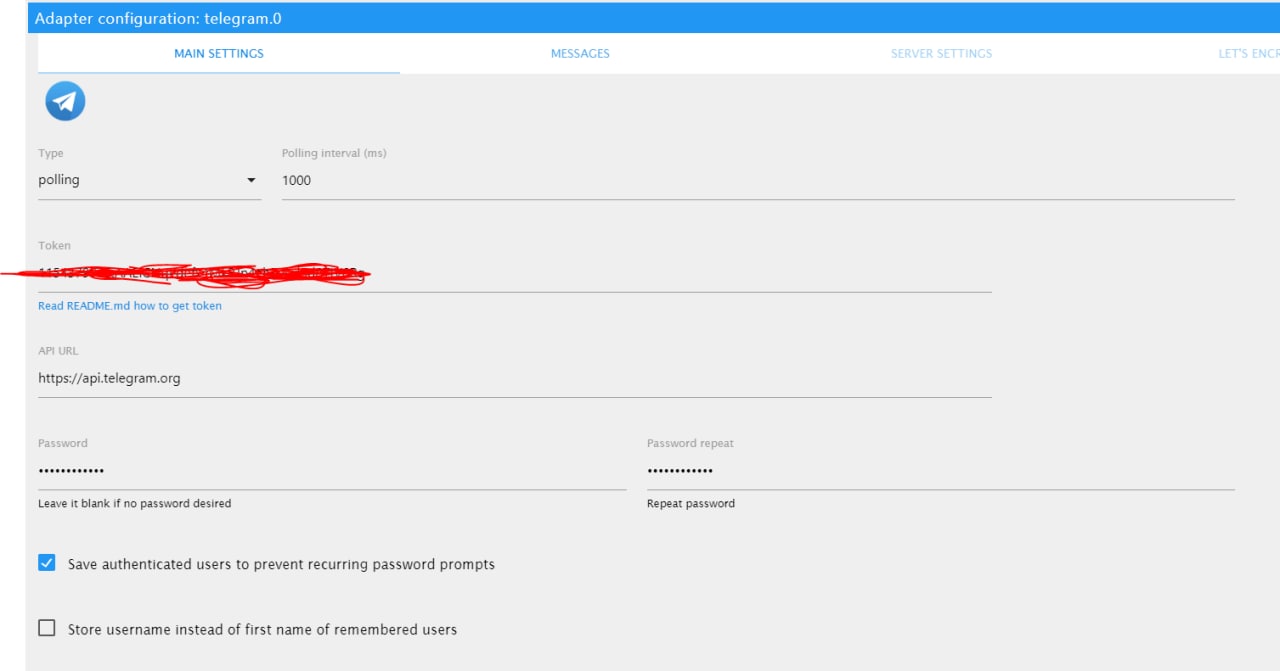Click the 'Leave it blank if no password desired' hint

click(x=134, y=504)
